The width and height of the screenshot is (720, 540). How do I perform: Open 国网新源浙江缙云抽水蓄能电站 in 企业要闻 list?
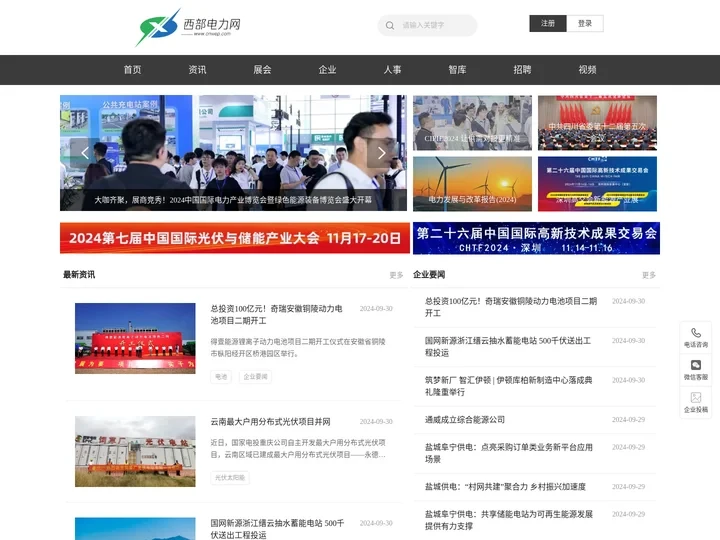click(508, 347)
